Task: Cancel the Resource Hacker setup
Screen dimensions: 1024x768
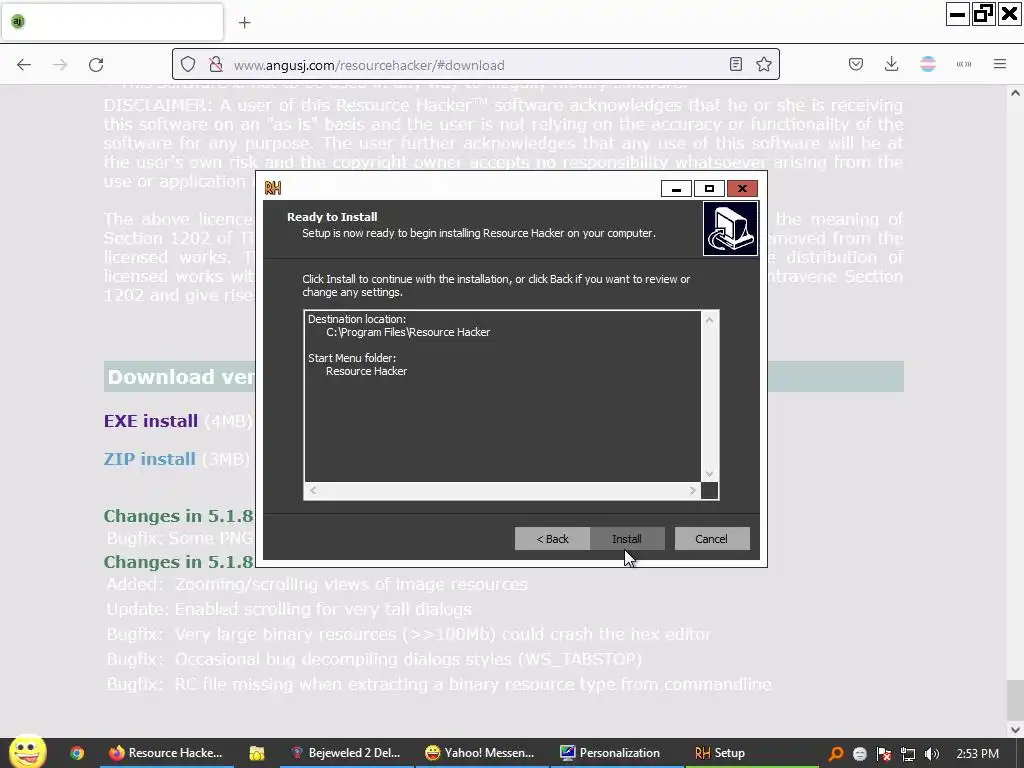Action: (x=712, y=539)
